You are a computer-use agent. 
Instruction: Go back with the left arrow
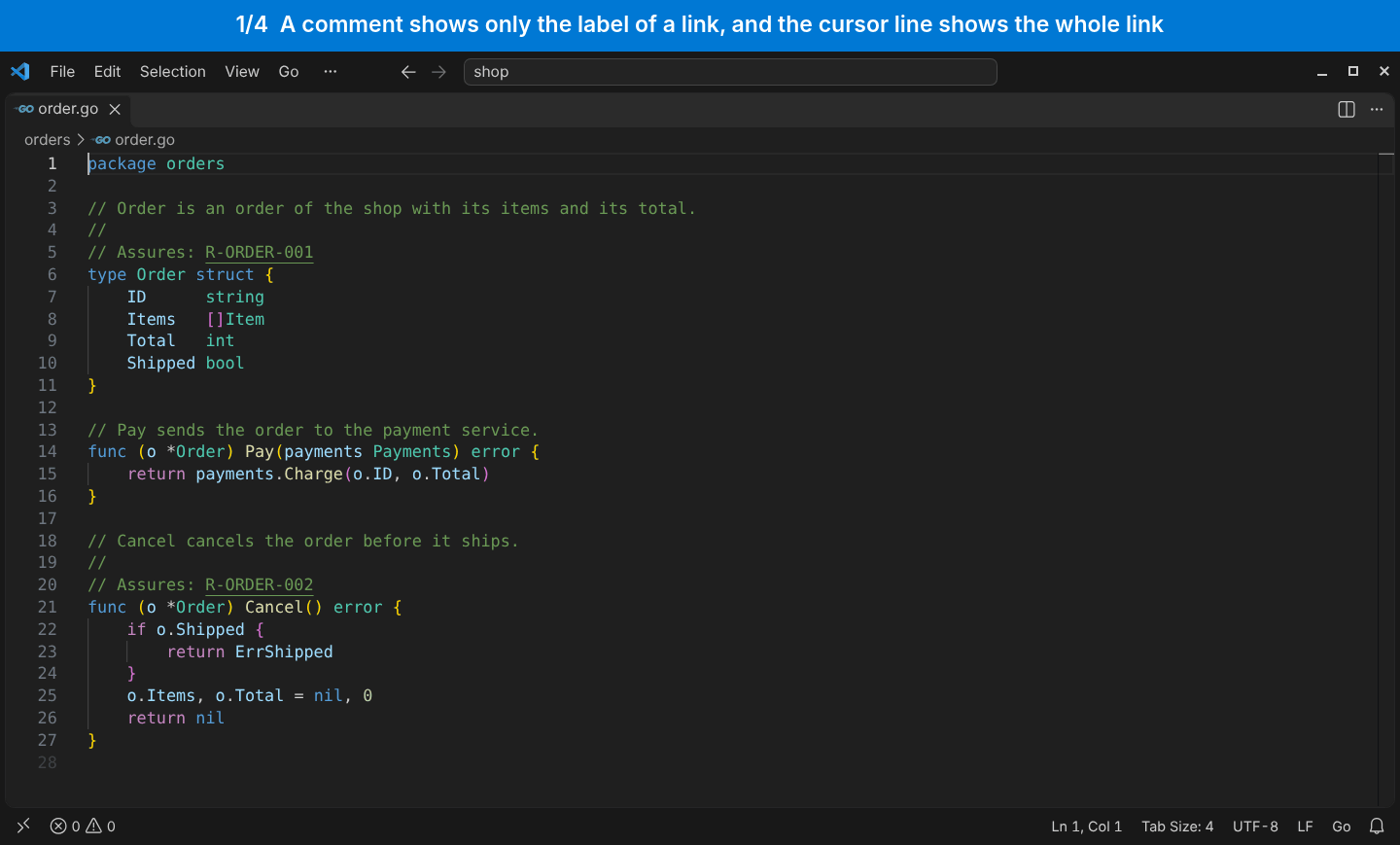408,72
